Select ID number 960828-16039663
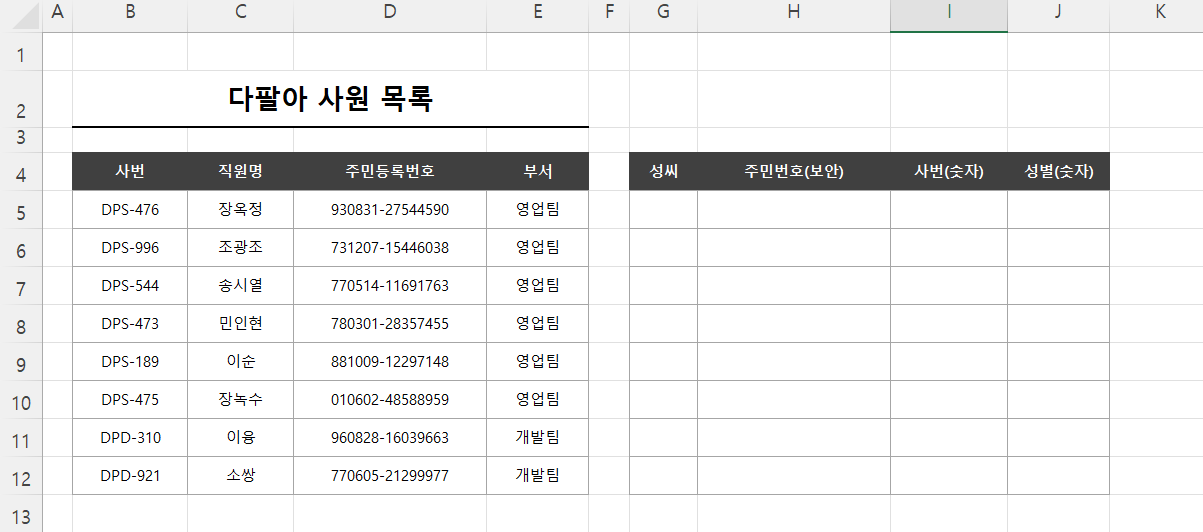 (x=390, y=438)
